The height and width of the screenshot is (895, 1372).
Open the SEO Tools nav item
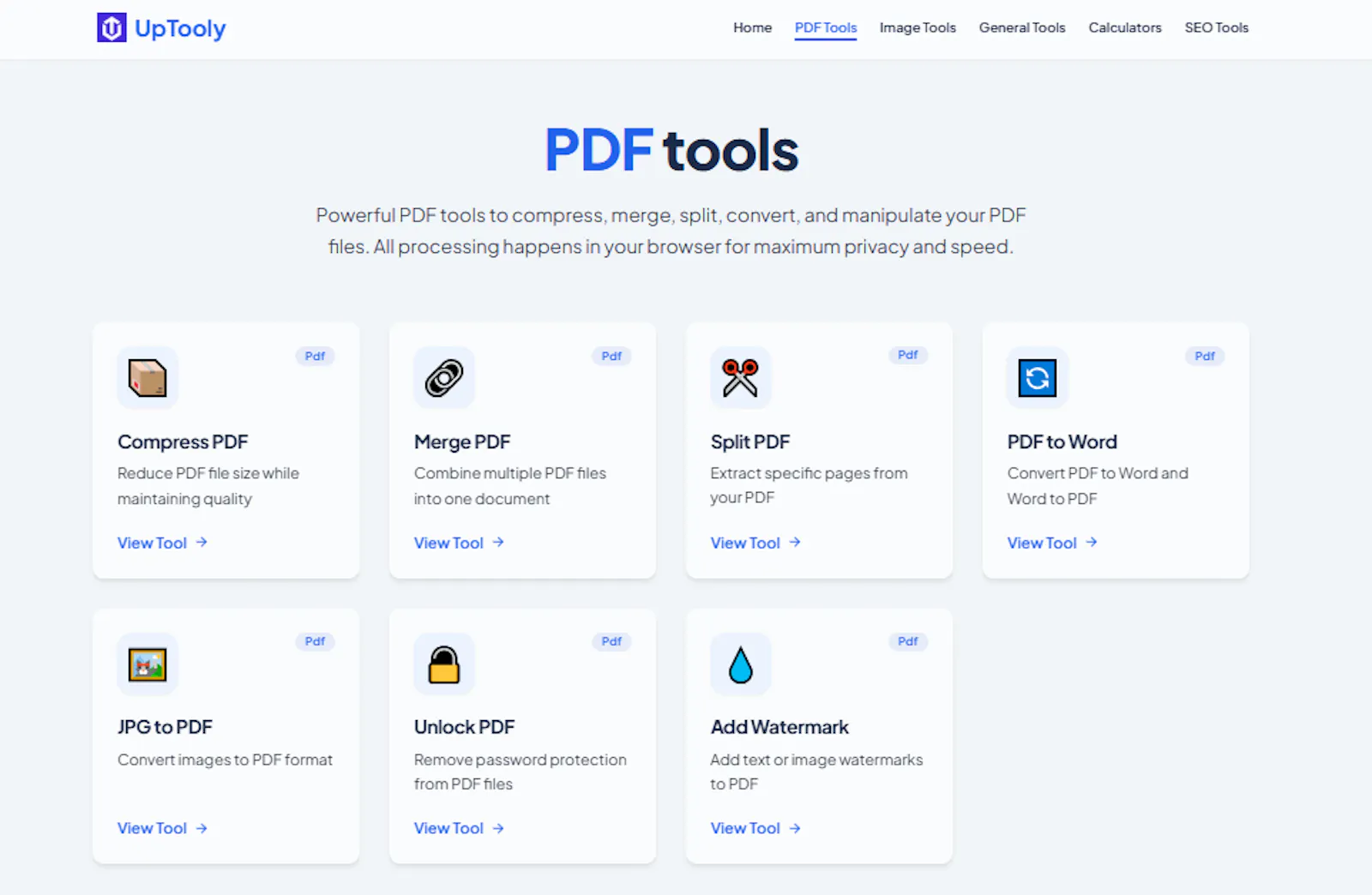point(1217,27)
